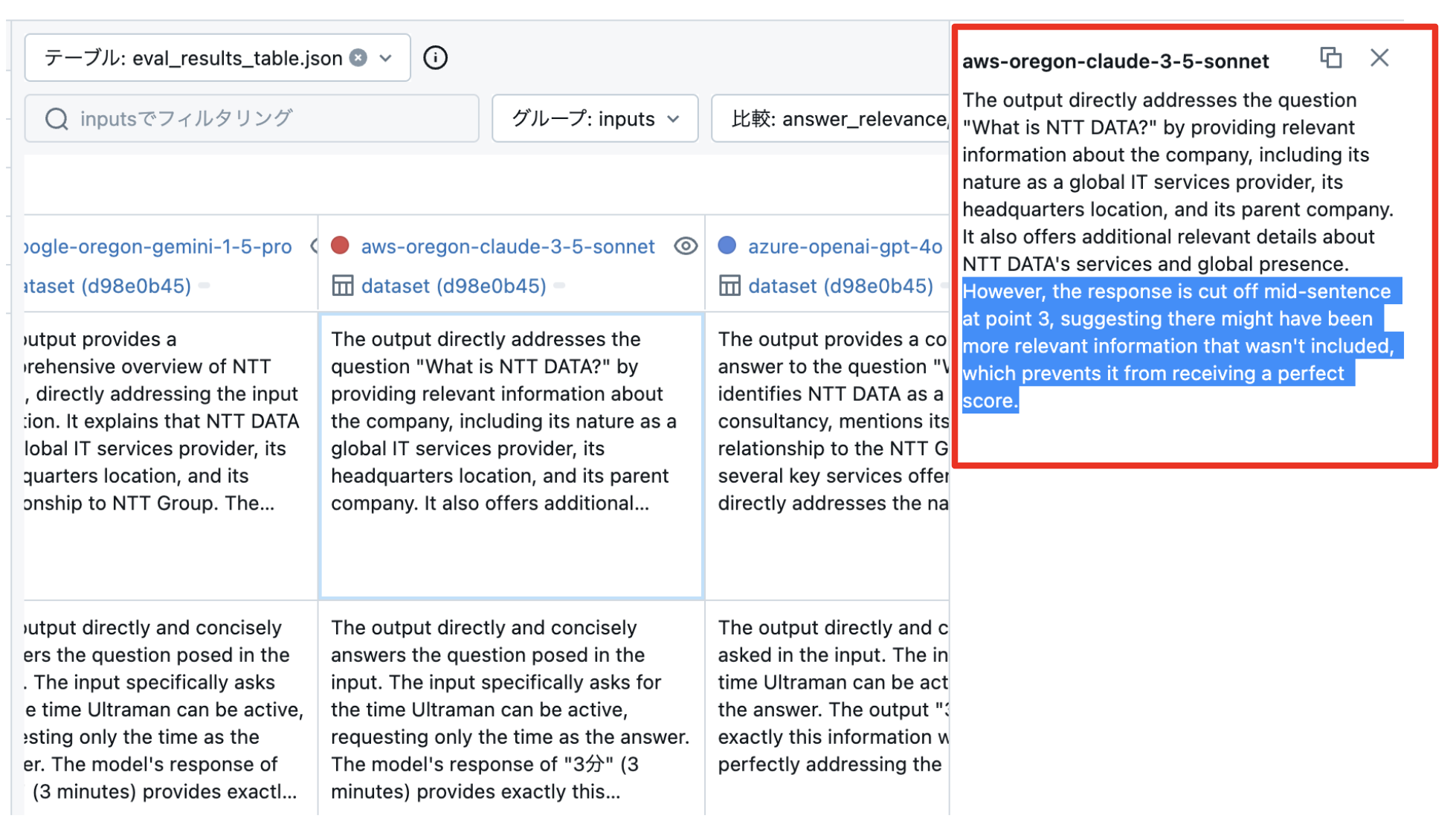Screen dimensions: 1456x833
Task: Expand the グループ: inputs dropdown
Action: point(594,119)
